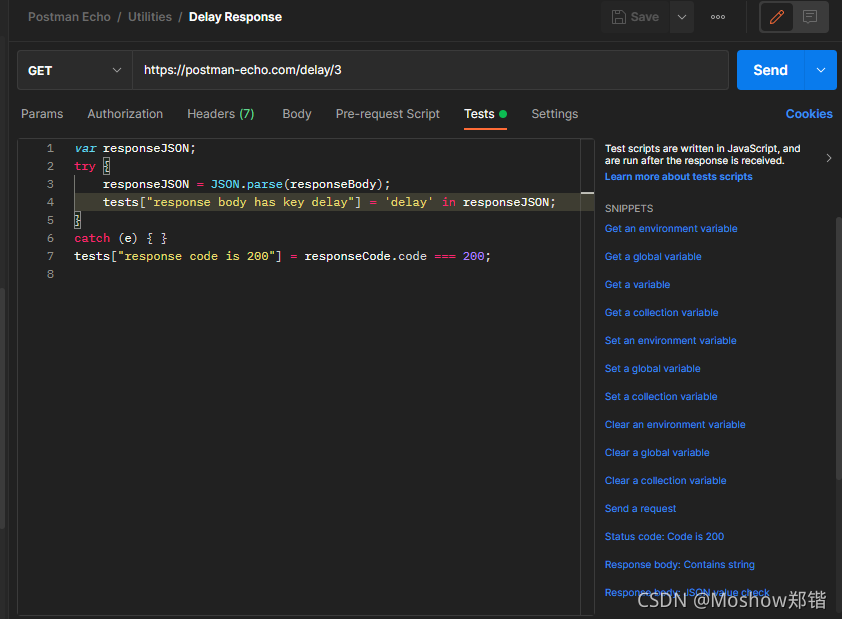Click the catch (e) code line
Screen dimensions: 842x619
click(121, 238)
